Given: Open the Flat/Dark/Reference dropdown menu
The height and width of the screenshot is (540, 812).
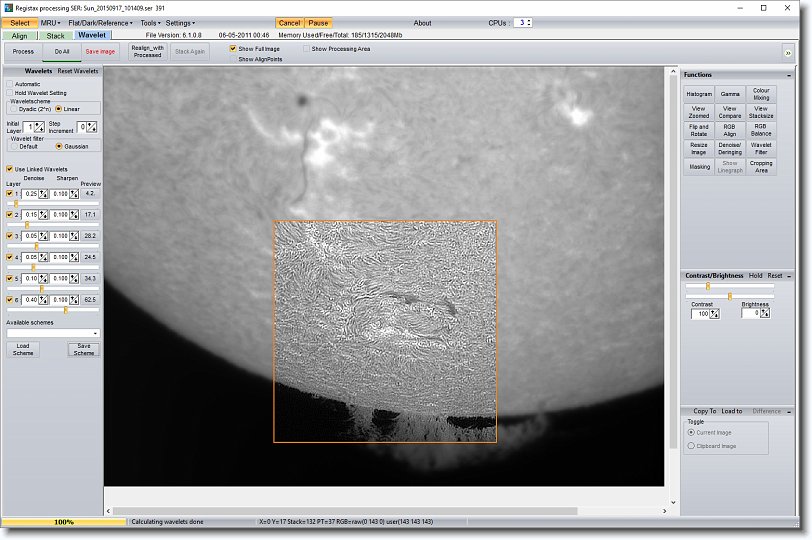Looking at the screenshot, I should (100, 23).
